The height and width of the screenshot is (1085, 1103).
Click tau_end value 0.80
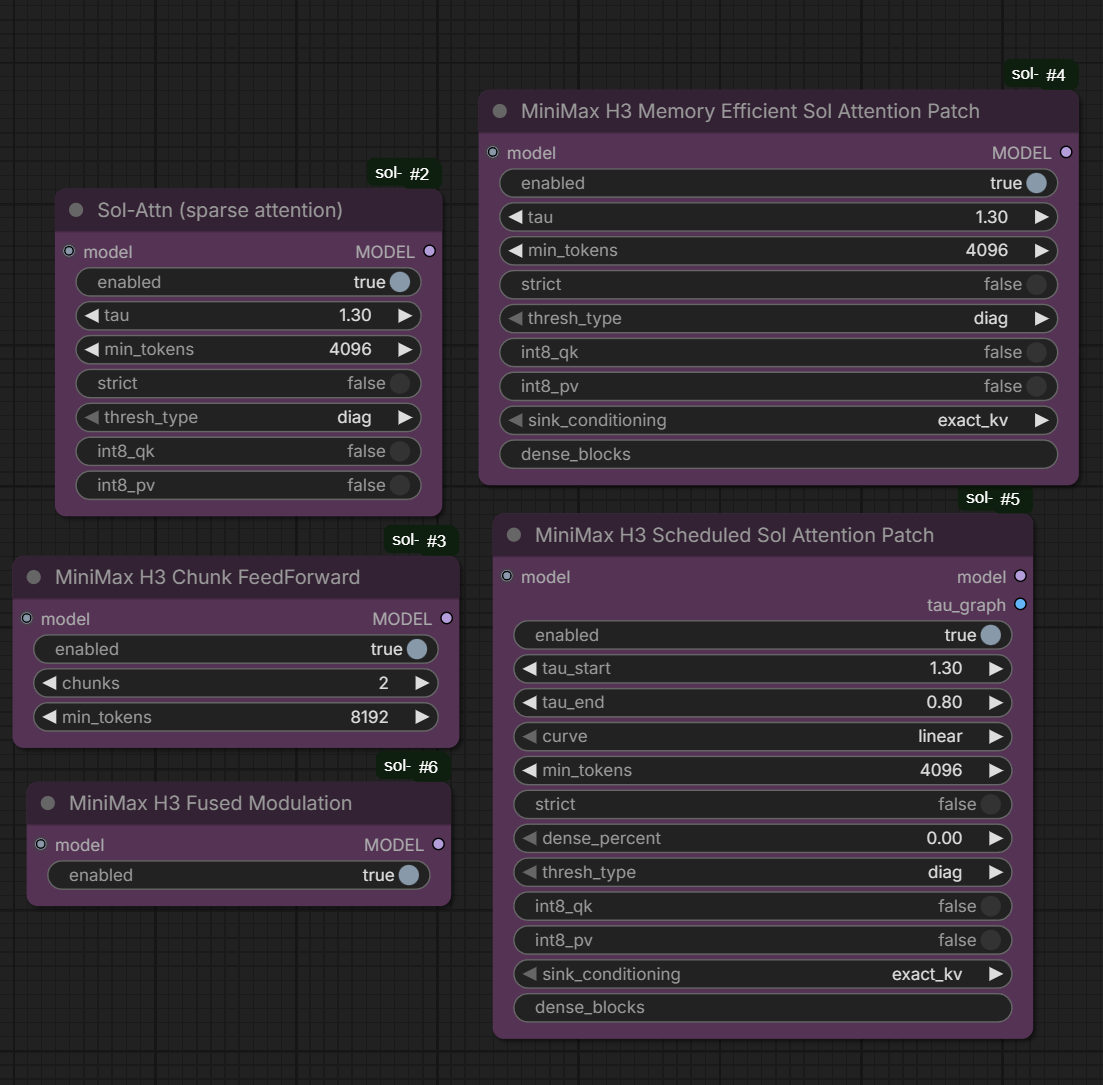click(x=944, y=702)
